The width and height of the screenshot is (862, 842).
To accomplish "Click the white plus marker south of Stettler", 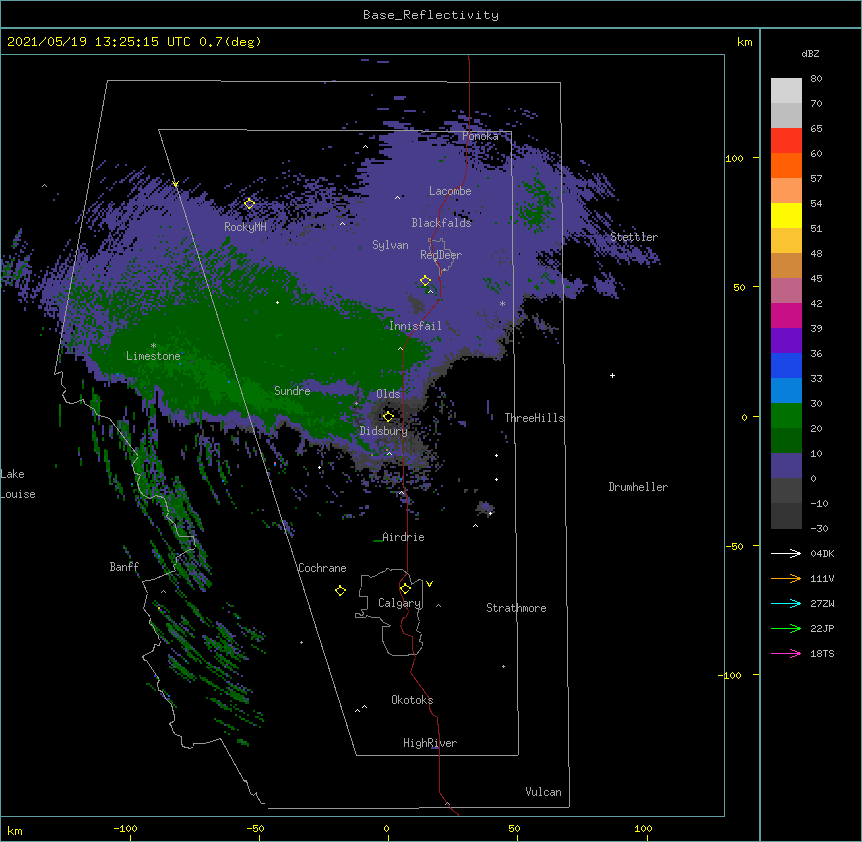I will coord(612,375).
